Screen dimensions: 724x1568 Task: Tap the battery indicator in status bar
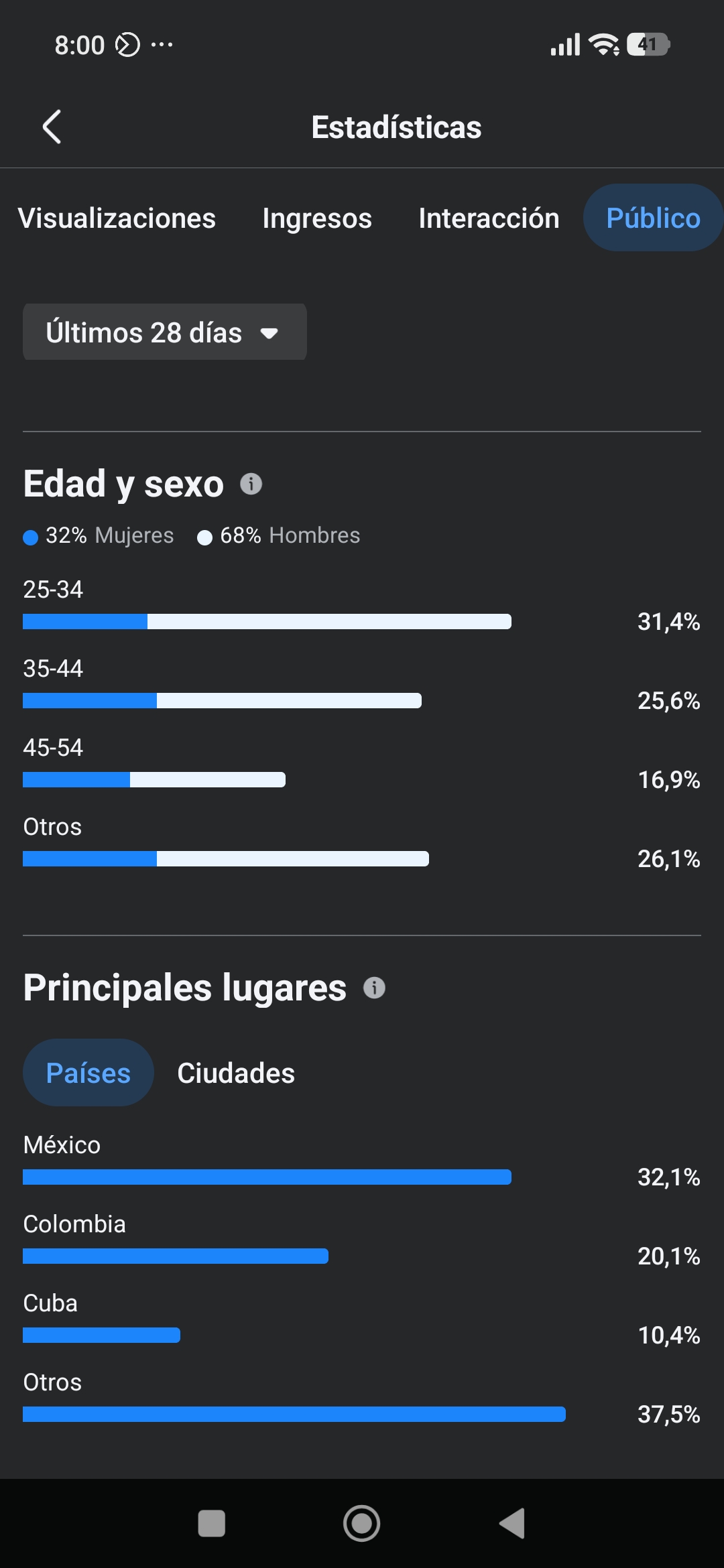click(648, 45)
